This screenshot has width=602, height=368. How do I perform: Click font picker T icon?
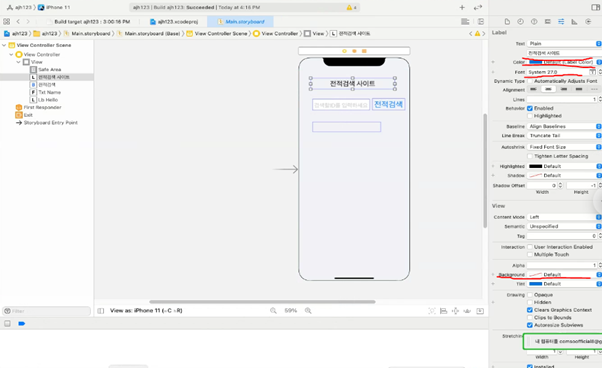[592, 72]
